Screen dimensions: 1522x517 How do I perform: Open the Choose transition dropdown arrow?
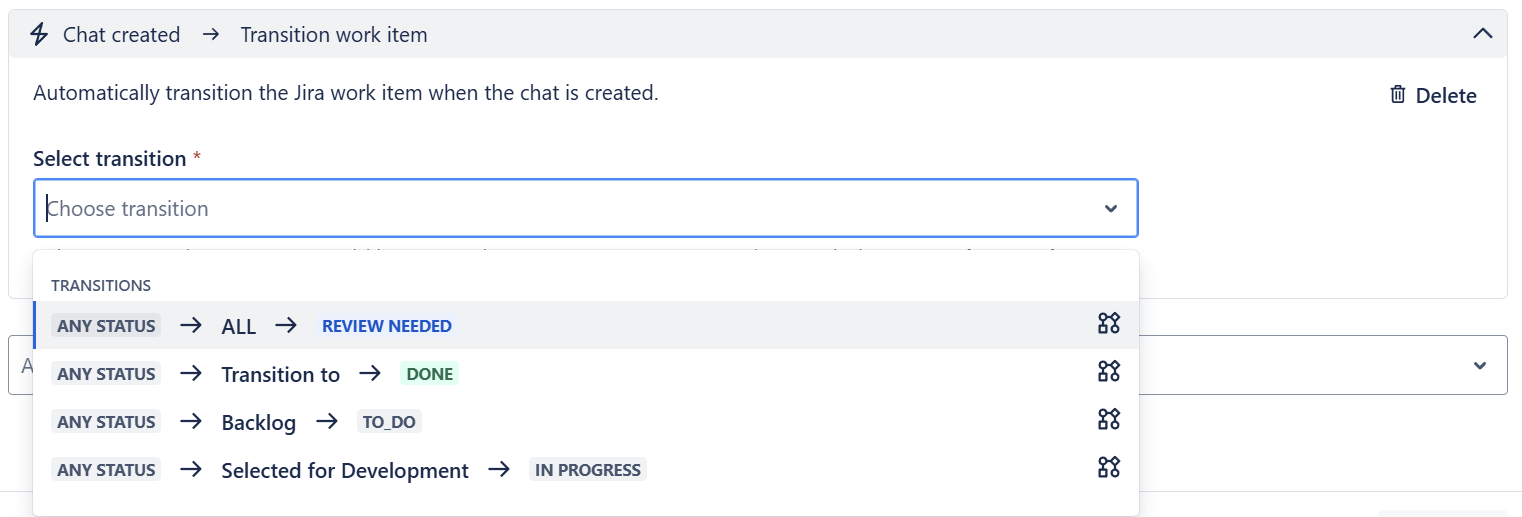coord(1110,209)
